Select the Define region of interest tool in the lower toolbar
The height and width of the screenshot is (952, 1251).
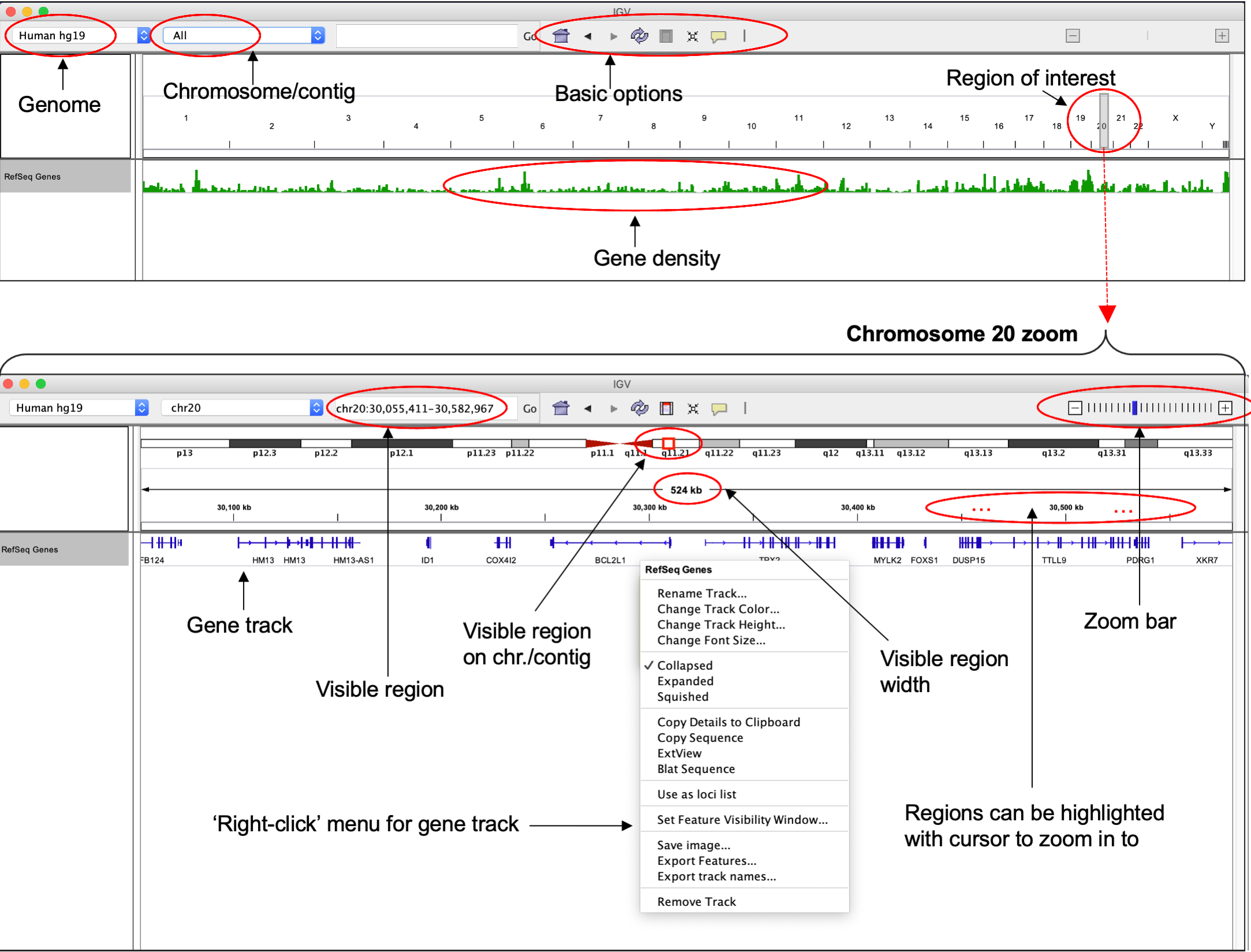(666, 408)
